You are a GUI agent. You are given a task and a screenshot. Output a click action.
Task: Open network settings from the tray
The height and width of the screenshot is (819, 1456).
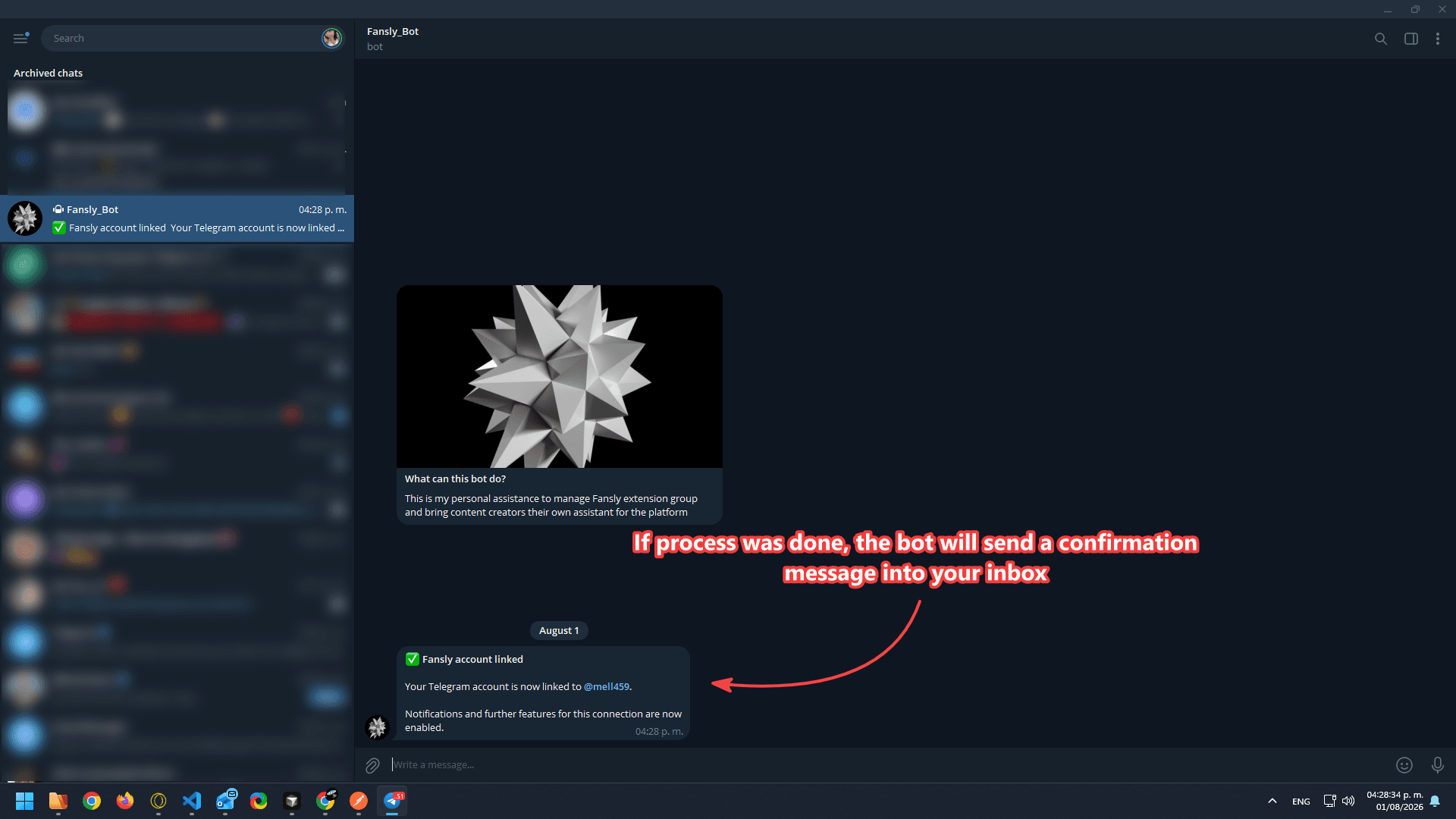click(1329, 801)
